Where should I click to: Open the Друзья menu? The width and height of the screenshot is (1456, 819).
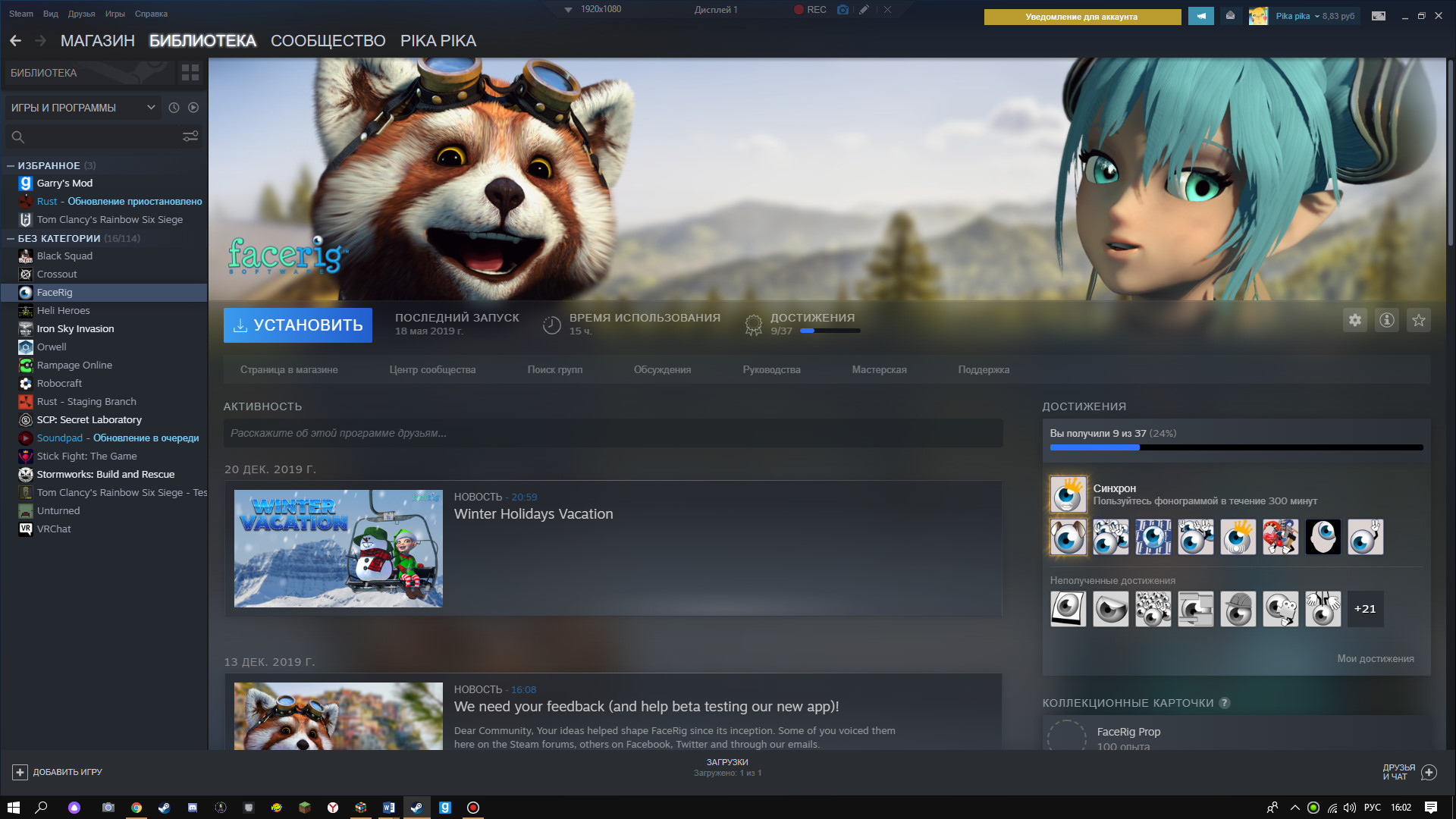coord(81,14)
